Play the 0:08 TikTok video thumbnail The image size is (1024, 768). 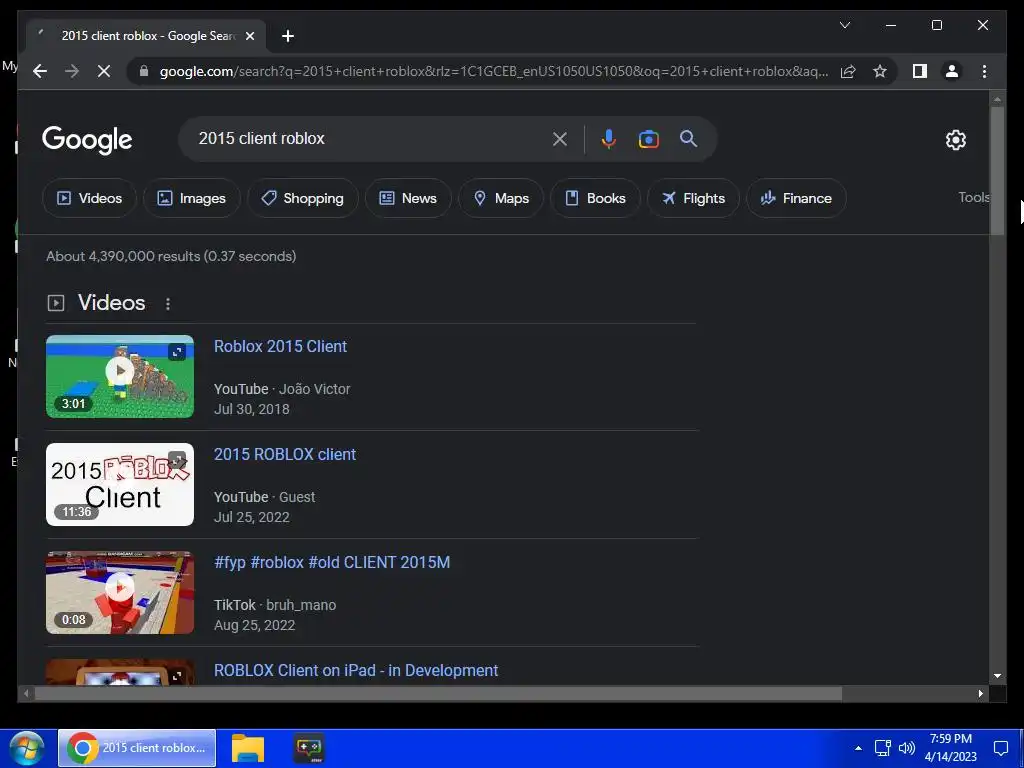coord(120,592)
